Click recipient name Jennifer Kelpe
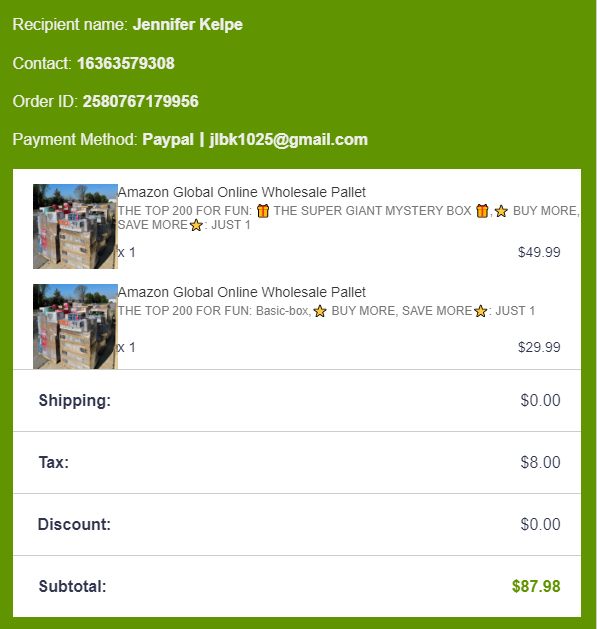Screen dimensions: 598x629 point(188,24)
